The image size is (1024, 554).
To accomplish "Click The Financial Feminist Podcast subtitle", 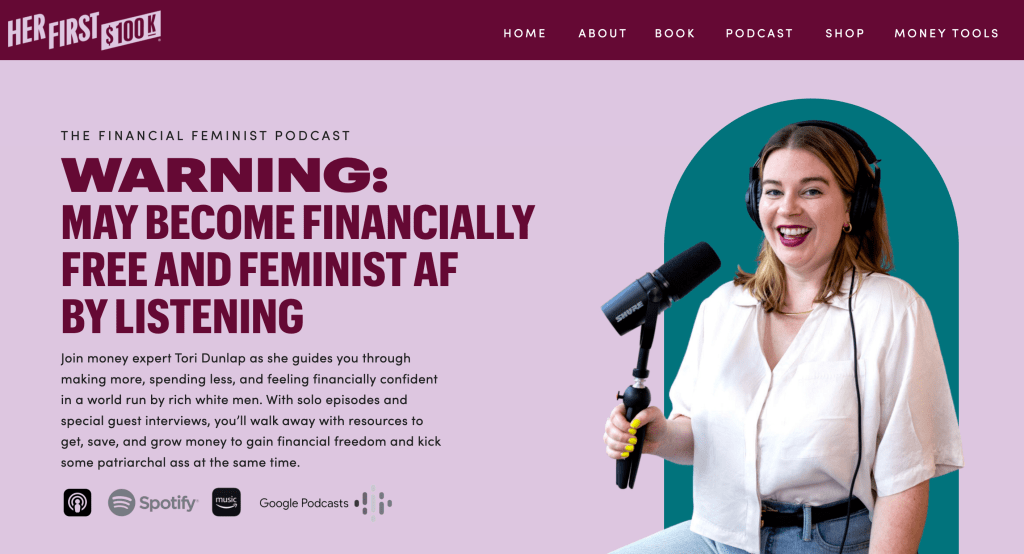I will click(x=206, y=136).
